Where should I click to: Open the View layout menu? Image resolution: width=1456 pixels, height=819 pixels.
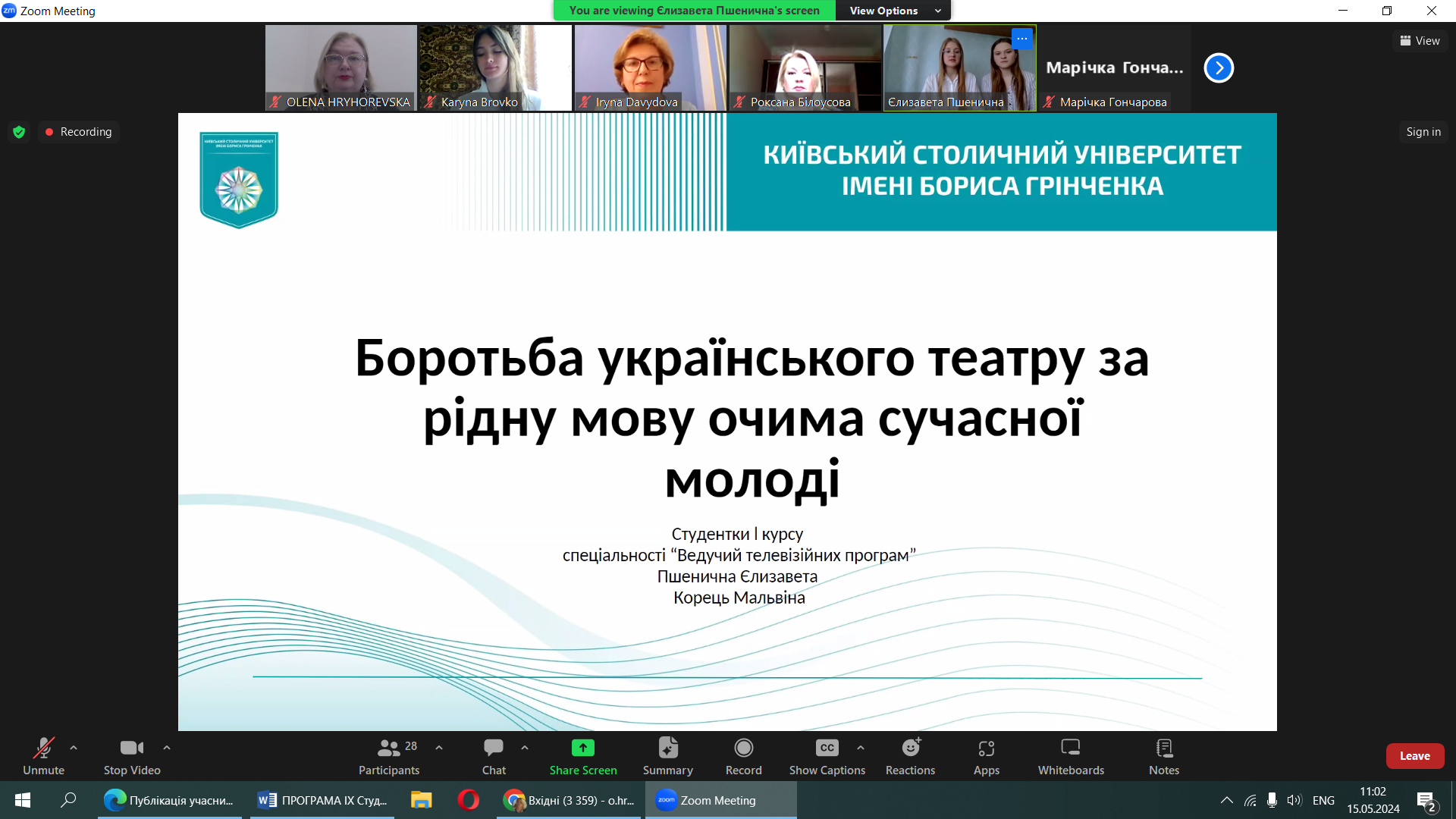[1420, 41]
